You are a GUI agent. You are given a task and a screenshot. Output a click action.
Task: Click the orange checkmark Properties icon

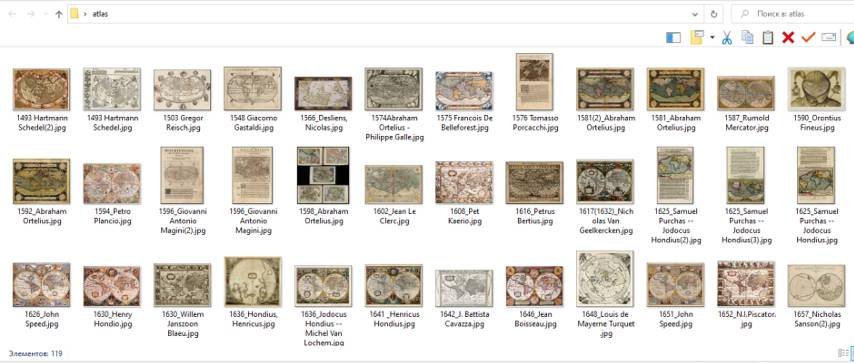tap(808, 37)
